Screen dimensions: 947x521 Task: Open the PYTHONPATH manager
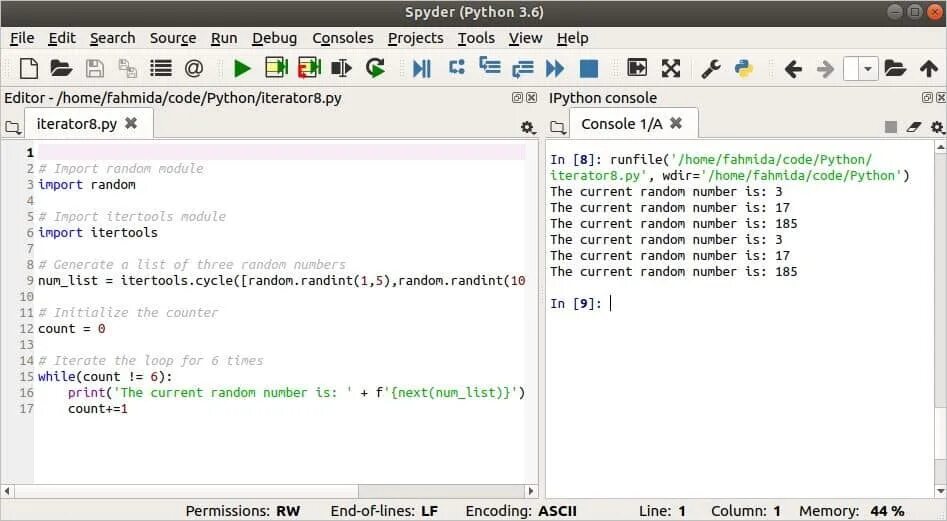(744, 68)
